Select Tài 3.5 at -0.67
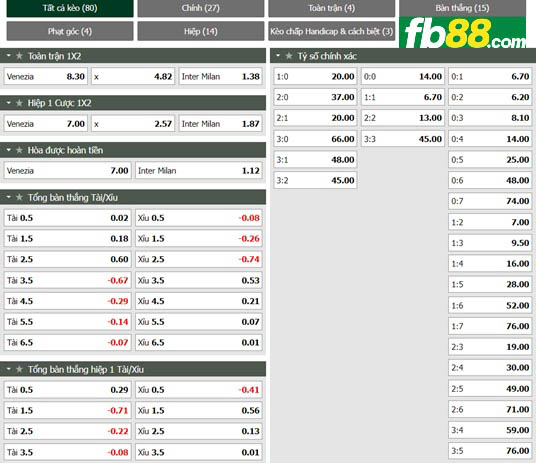Image resolution: width=536 pixels, height=464 pixels. tap(67, 280)
